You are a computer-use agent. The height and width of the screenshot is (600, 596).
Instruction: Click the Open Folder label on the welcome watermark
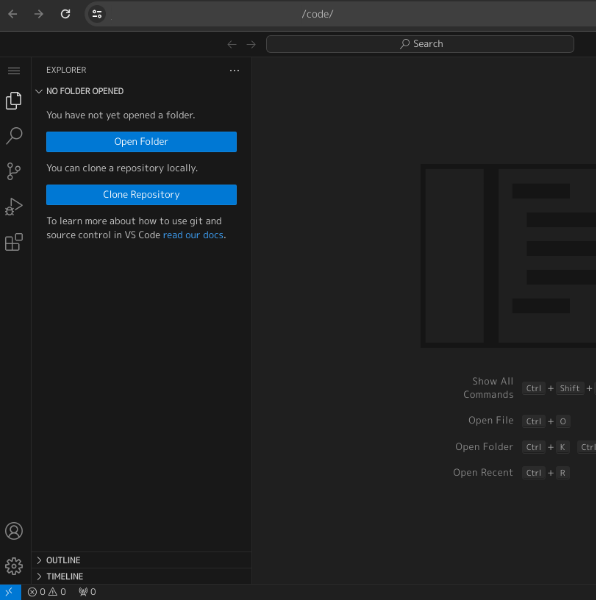484,447
